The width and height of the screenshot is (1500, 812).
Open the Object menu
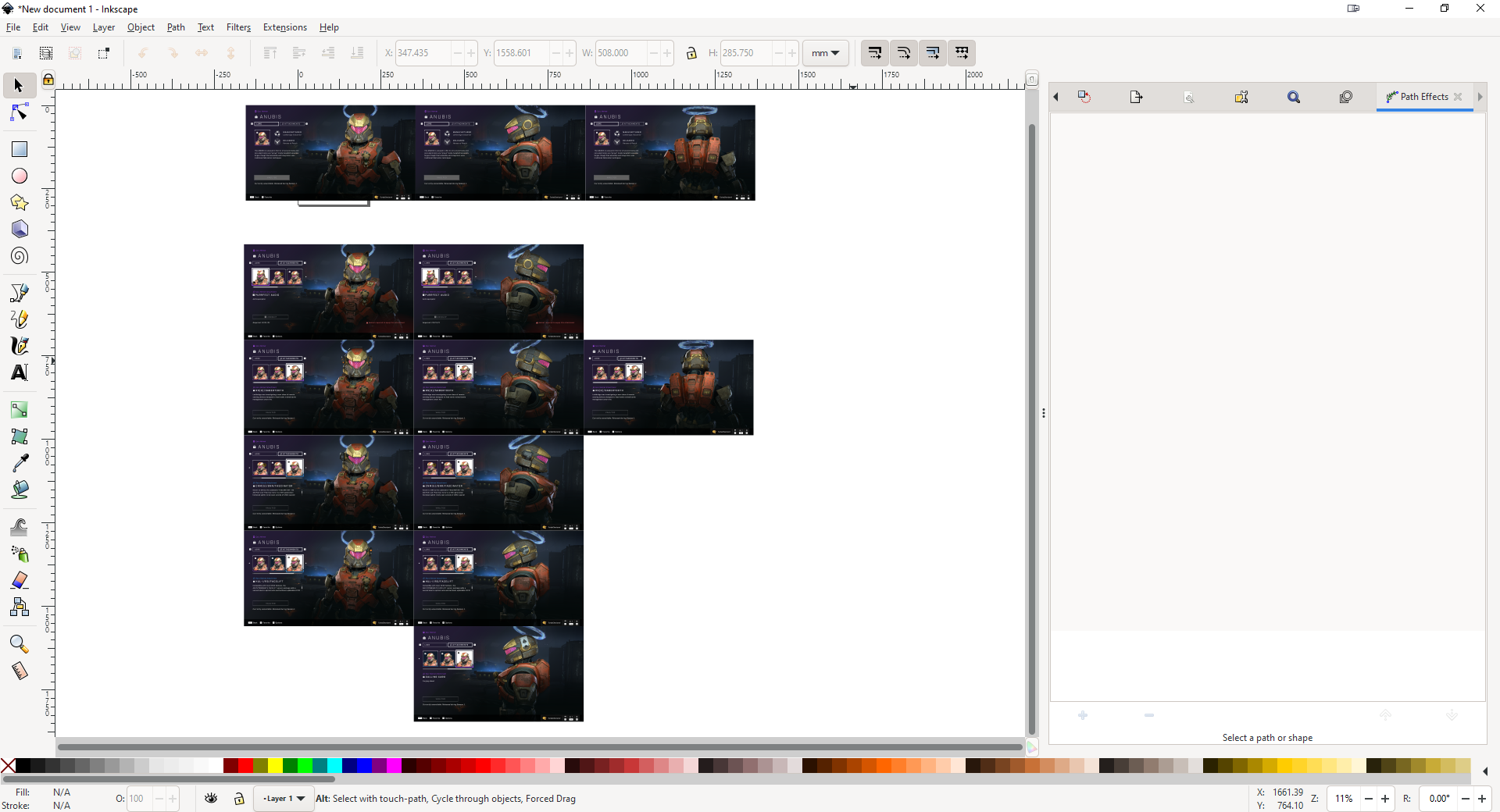[x=141, y=27]
